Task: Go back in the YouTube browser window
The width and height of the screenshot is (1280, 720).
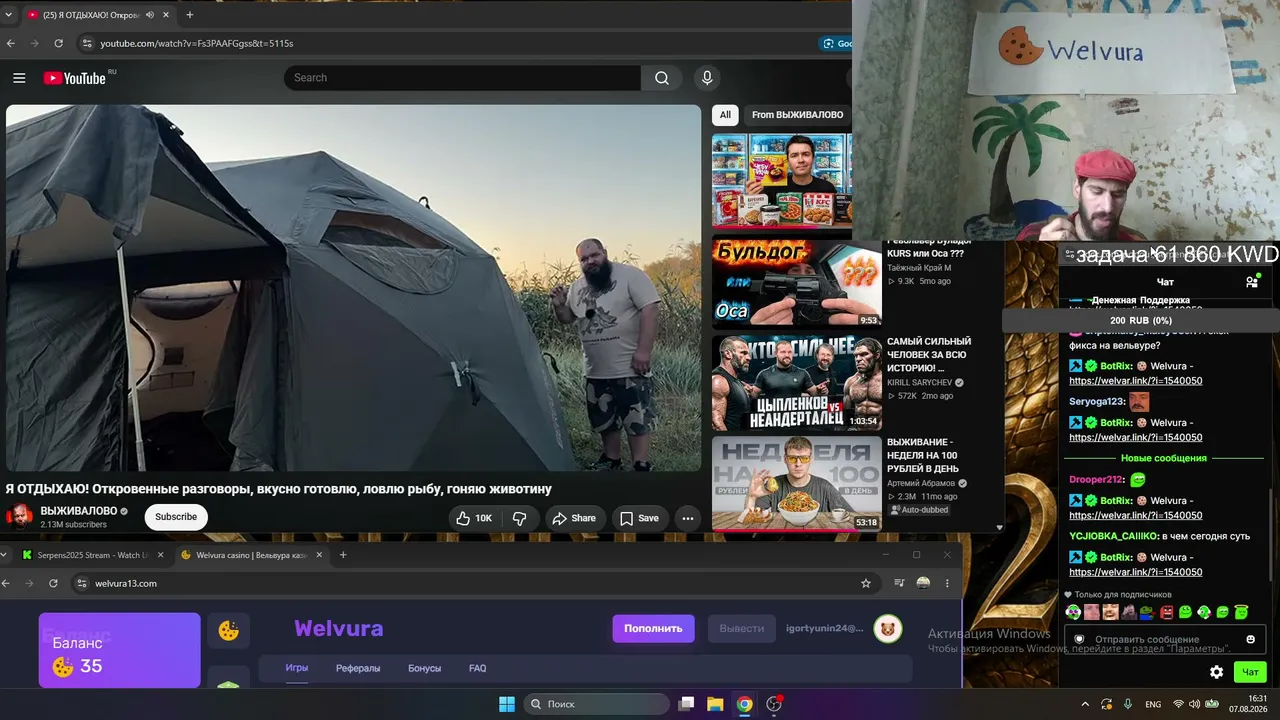Action: [x=11, y=44]
